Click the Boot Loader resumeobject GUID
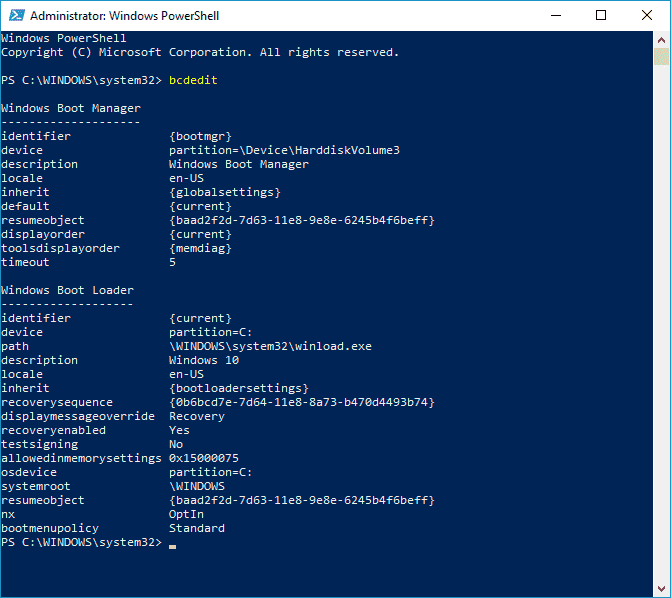The height and width of the screenshot is (598, 671). click(x=302, y=500)
